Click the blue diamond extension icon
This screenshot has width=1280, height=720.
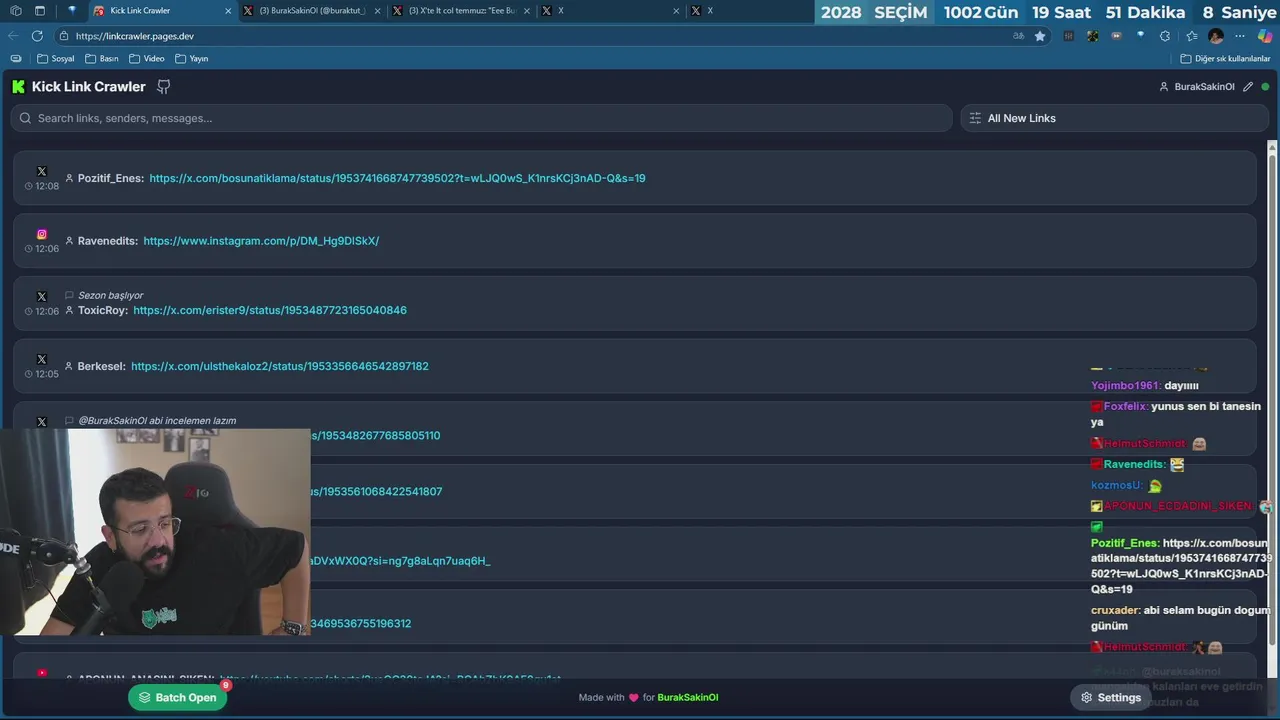[1141, 36]
